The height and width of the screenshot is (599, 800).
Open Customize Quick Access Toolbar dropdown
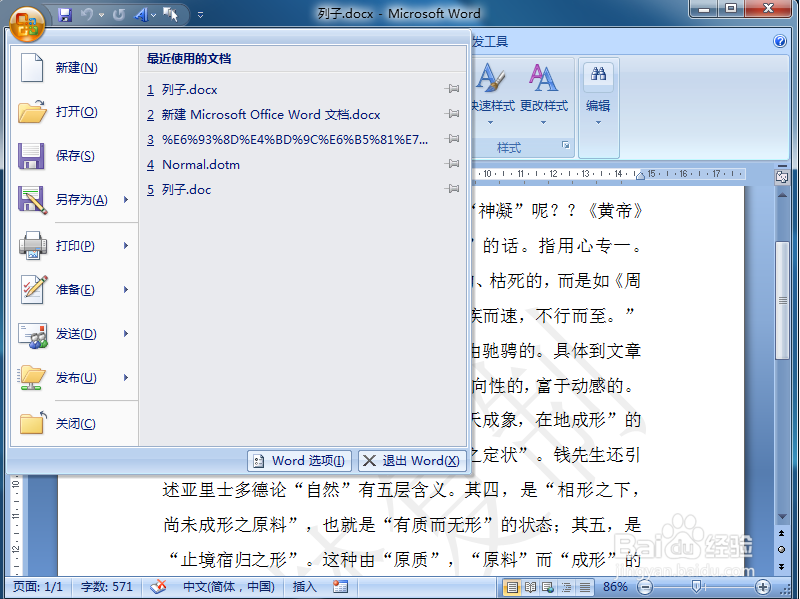click(x=201, y=15)
